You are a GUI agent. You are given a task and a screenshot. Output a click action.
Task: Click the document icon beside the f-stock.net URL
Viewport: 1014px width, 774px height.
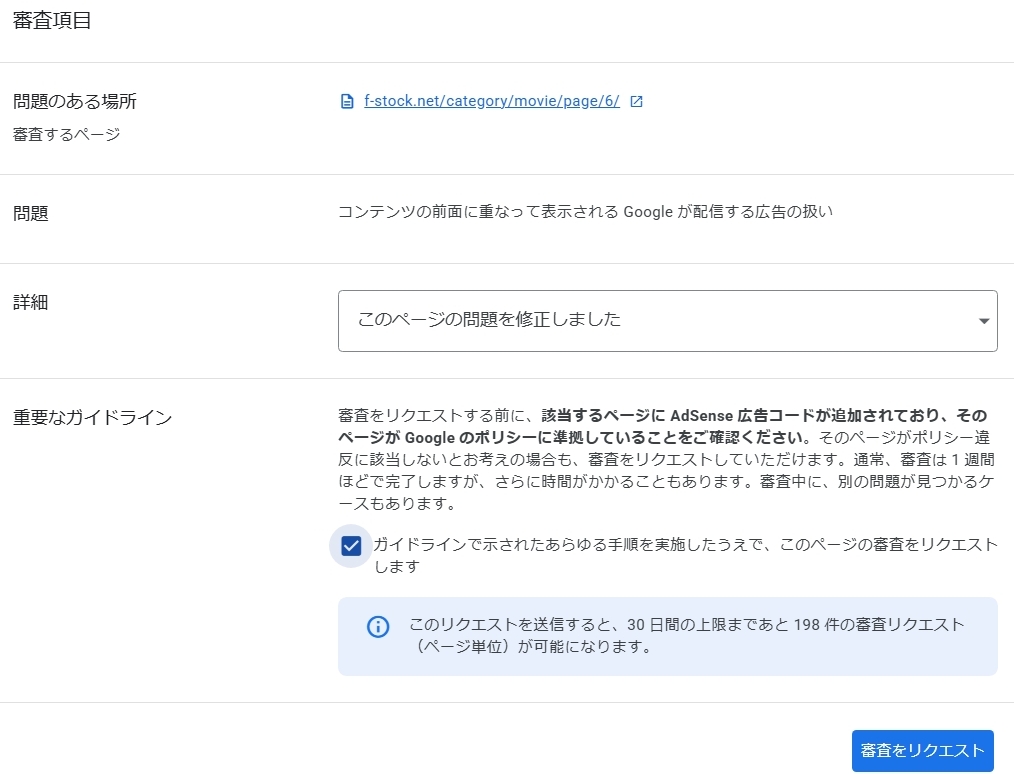pyautogui.click(x=347, y=101)
